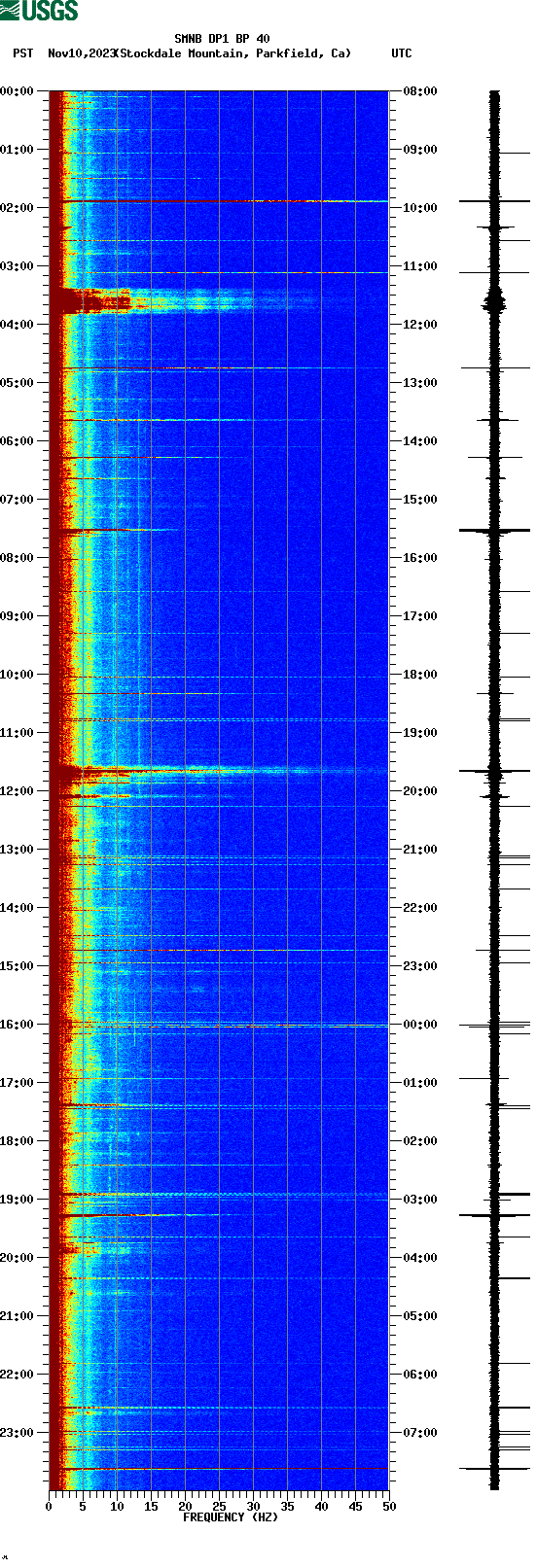Click the 25 Hz frequency tick label

click(219, 1507)
